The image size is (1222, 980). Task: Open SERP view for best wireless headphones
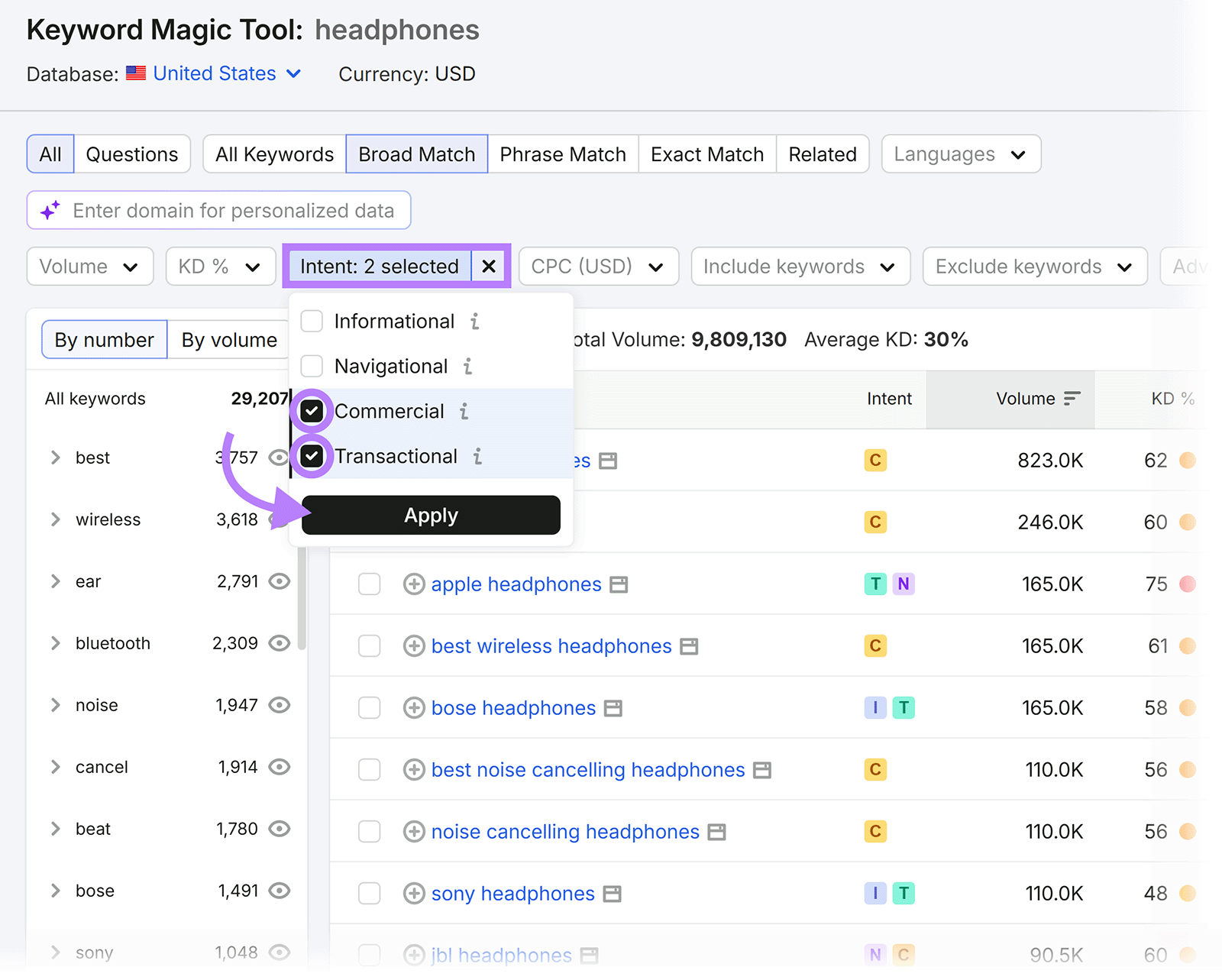(x=689, y=647)
